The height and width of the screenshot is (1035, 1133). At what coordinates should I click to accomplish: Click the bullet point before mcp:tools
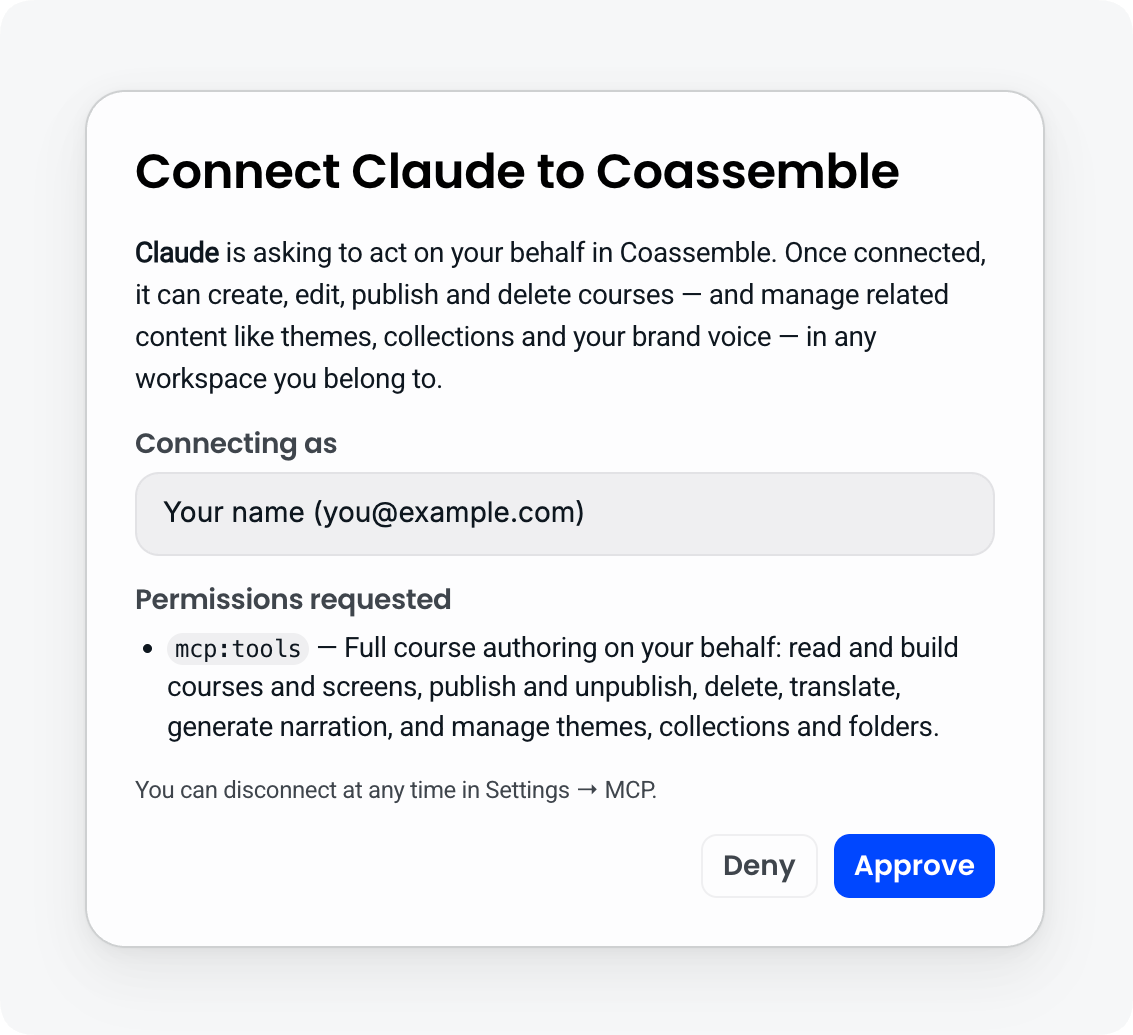click(x=147, y=649)
